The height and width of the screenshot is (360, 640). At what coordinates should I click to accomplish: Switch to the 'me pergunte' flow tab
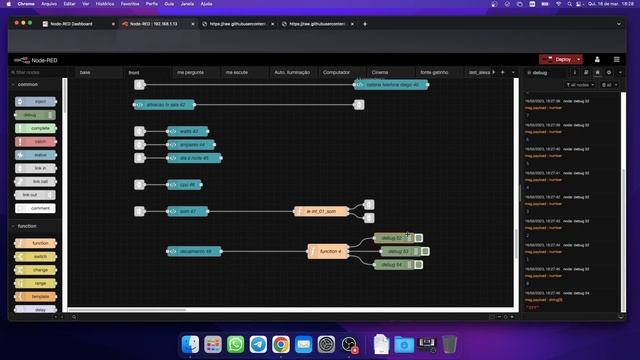(x=196, y=72)
